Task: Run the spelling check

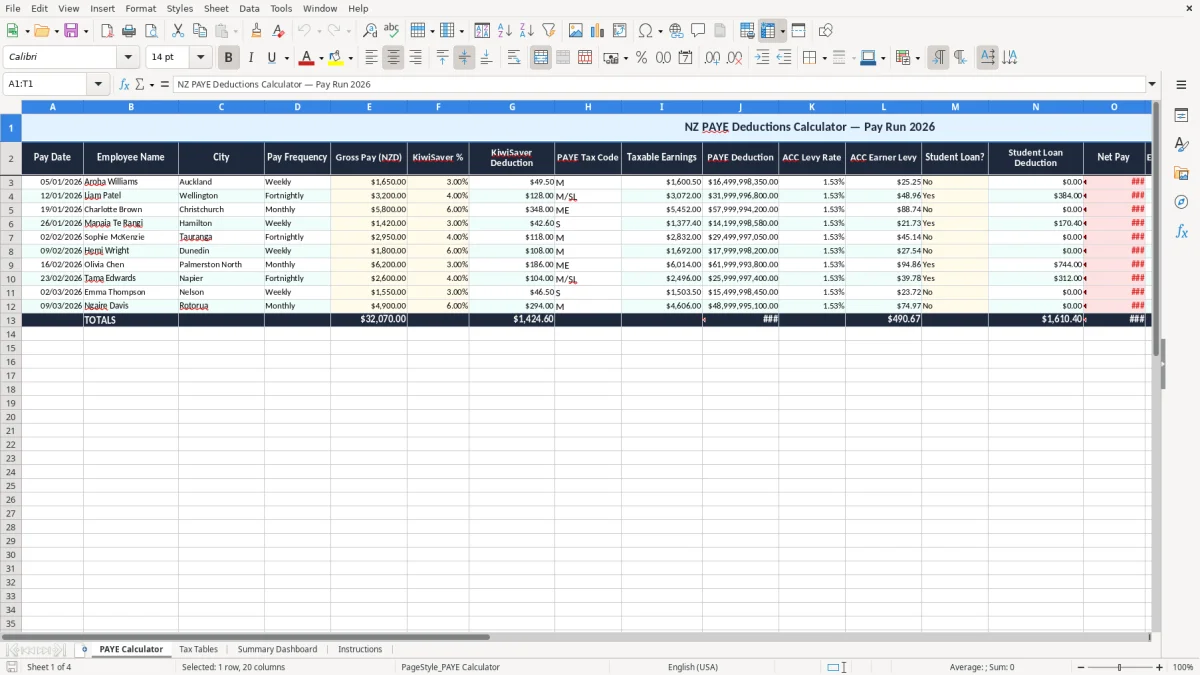Action: click(x=391, y=31)
